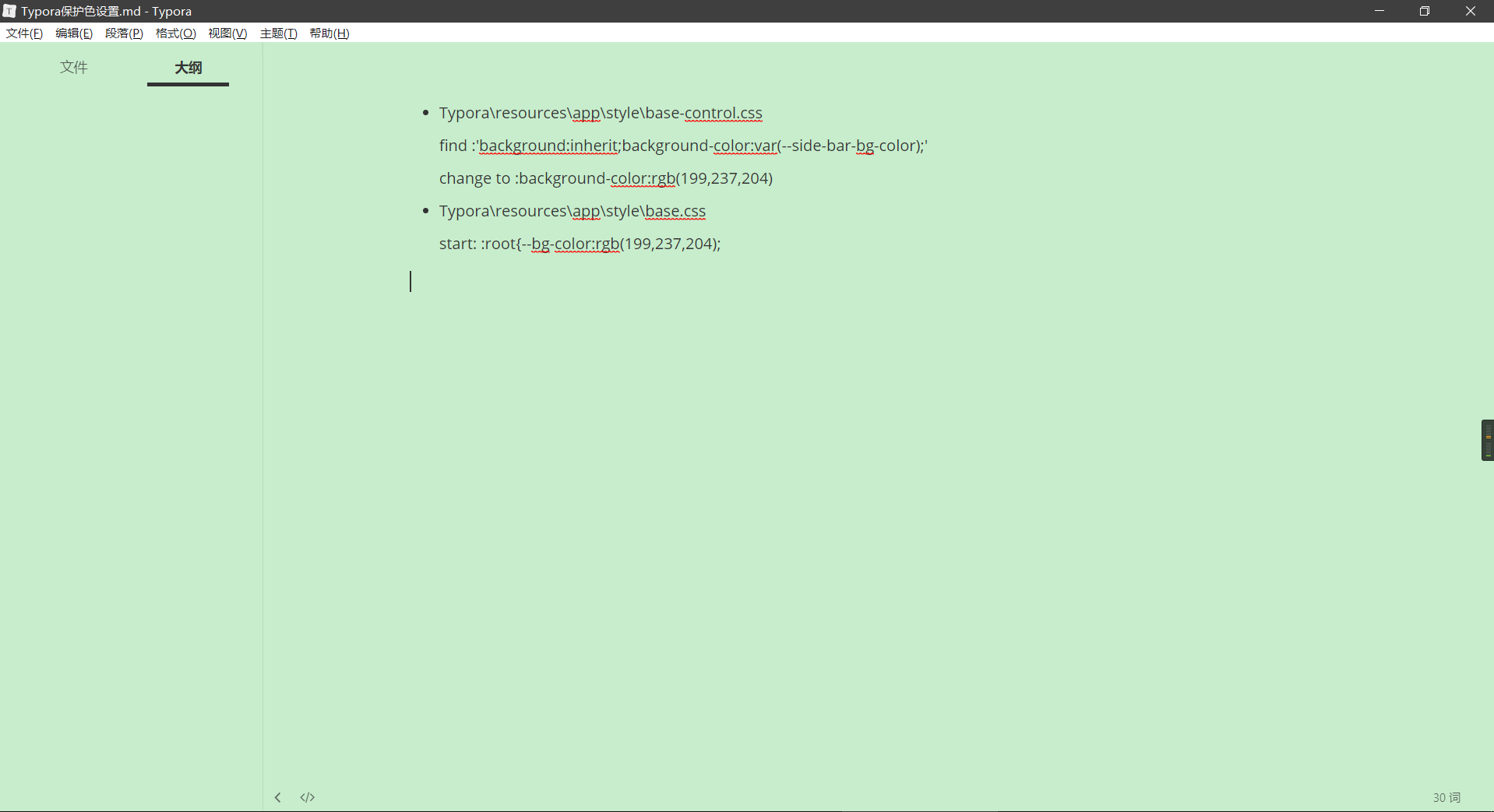Open the 格式(O) menu

coord(175,33)
